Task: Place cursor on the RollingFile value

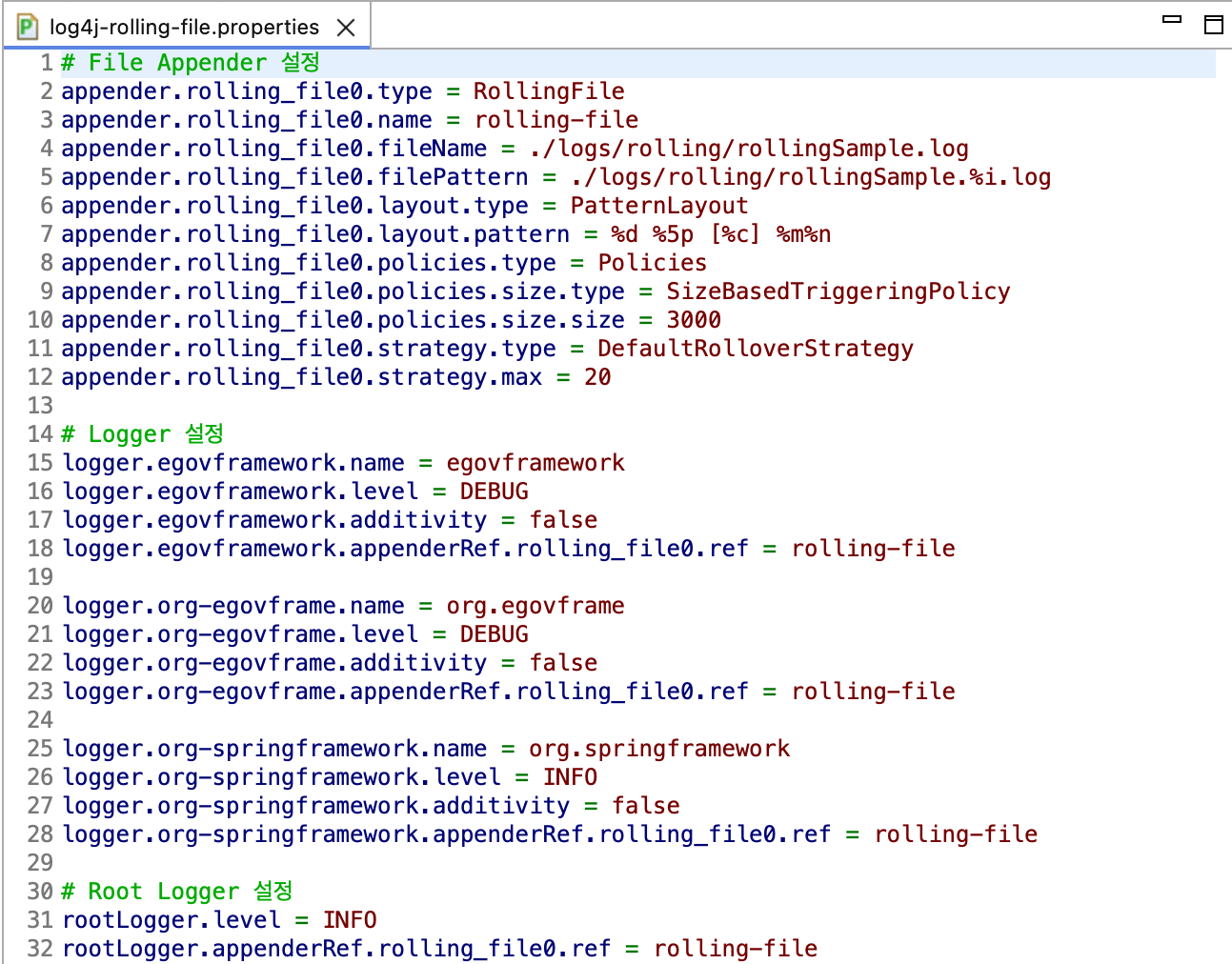Action: 549,91
